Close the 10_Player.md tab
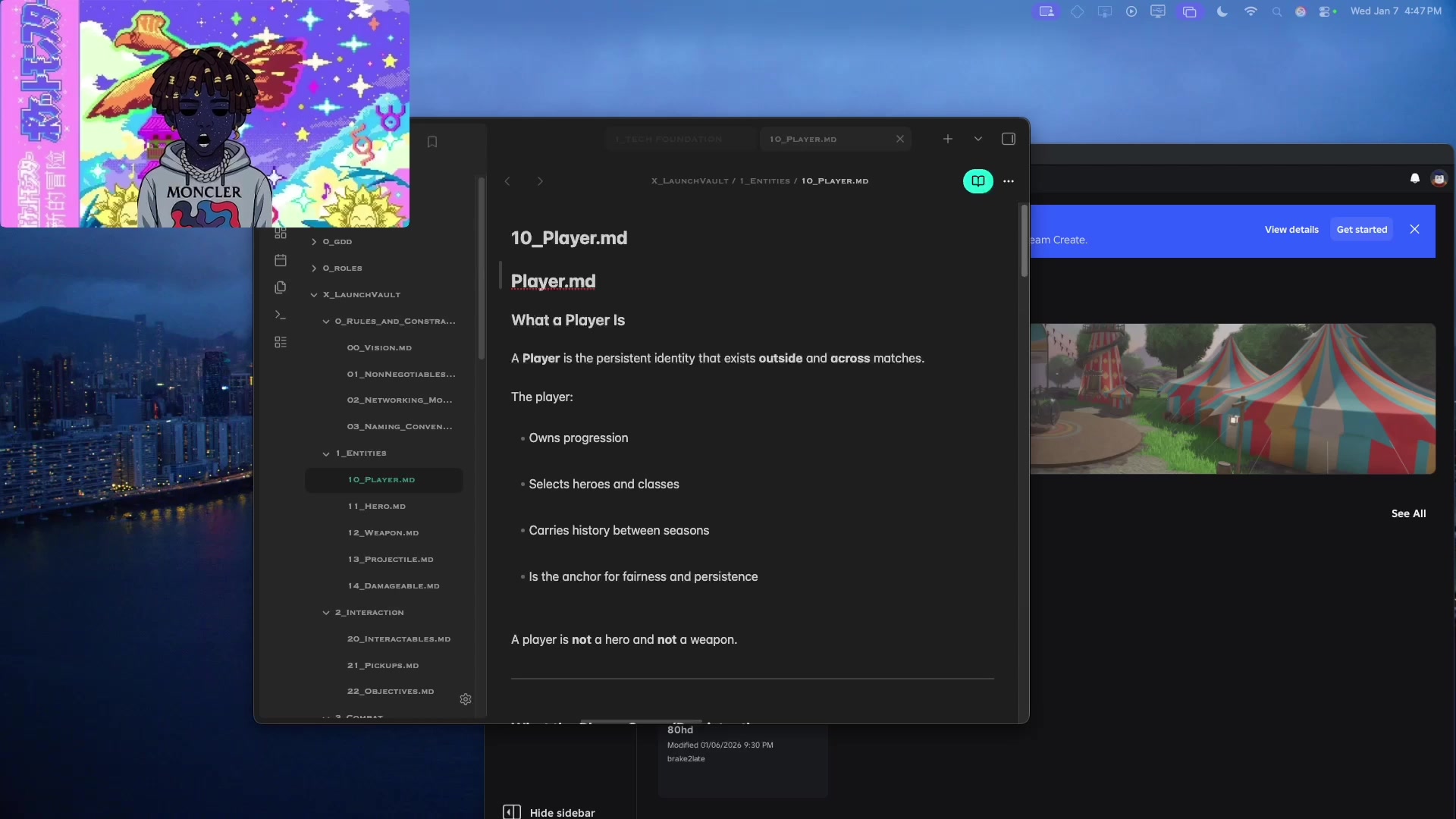 click(900, 139)
